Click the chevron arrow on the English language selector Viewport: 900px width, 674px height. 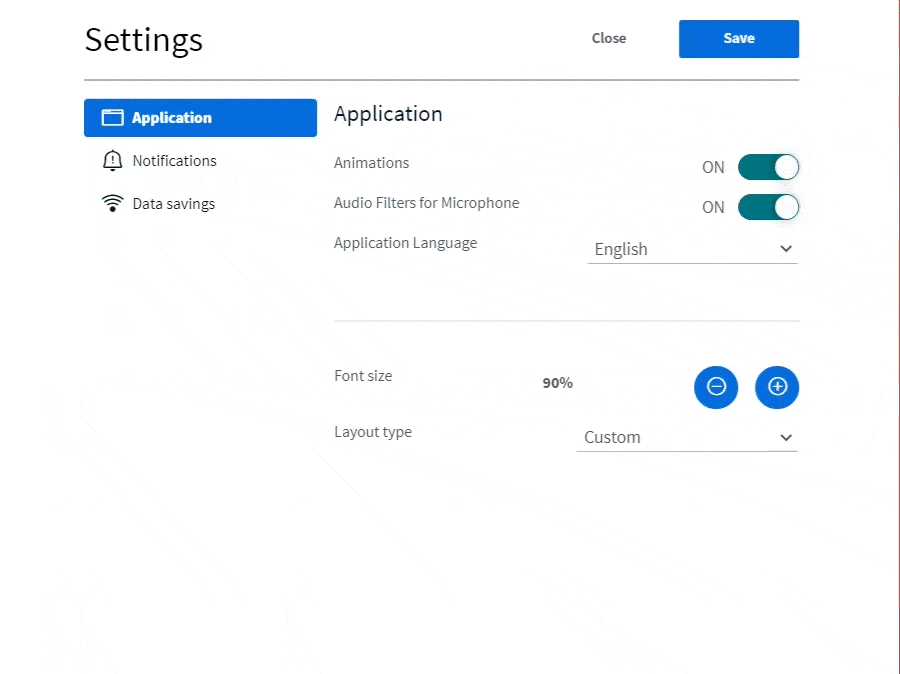tap(785, 249)
